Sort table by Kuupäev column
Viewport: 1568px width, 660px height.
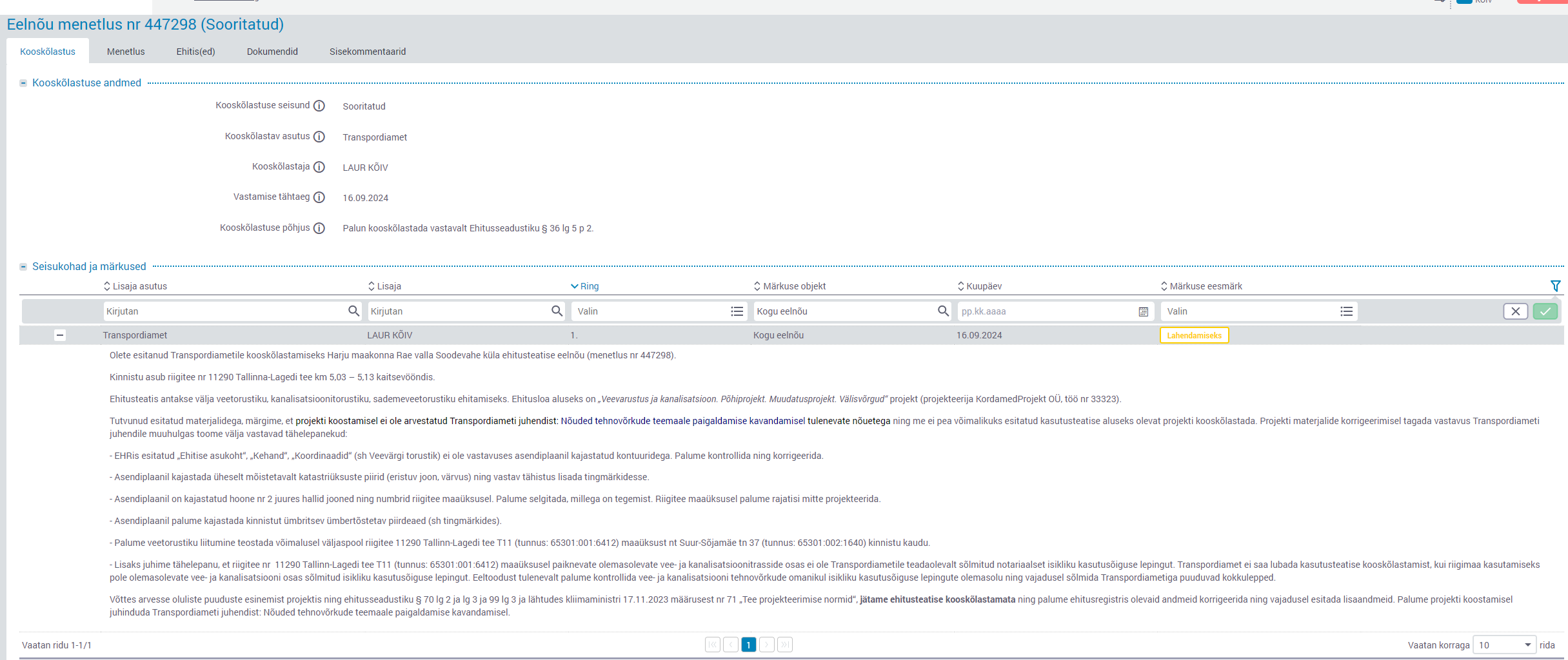tap(980, 286)
